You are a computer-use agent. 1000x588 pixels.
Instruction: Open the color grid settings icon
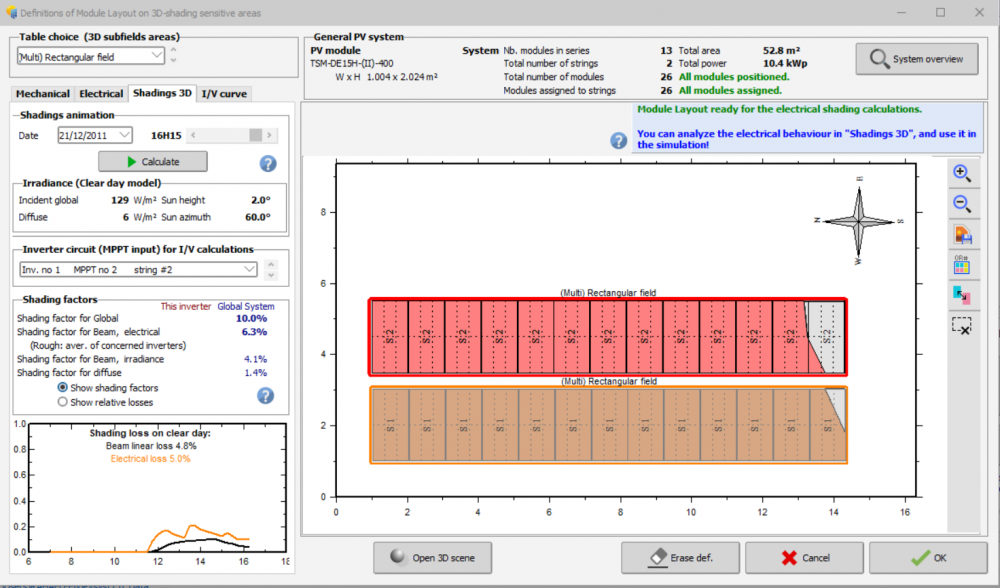tap(962, 265)
